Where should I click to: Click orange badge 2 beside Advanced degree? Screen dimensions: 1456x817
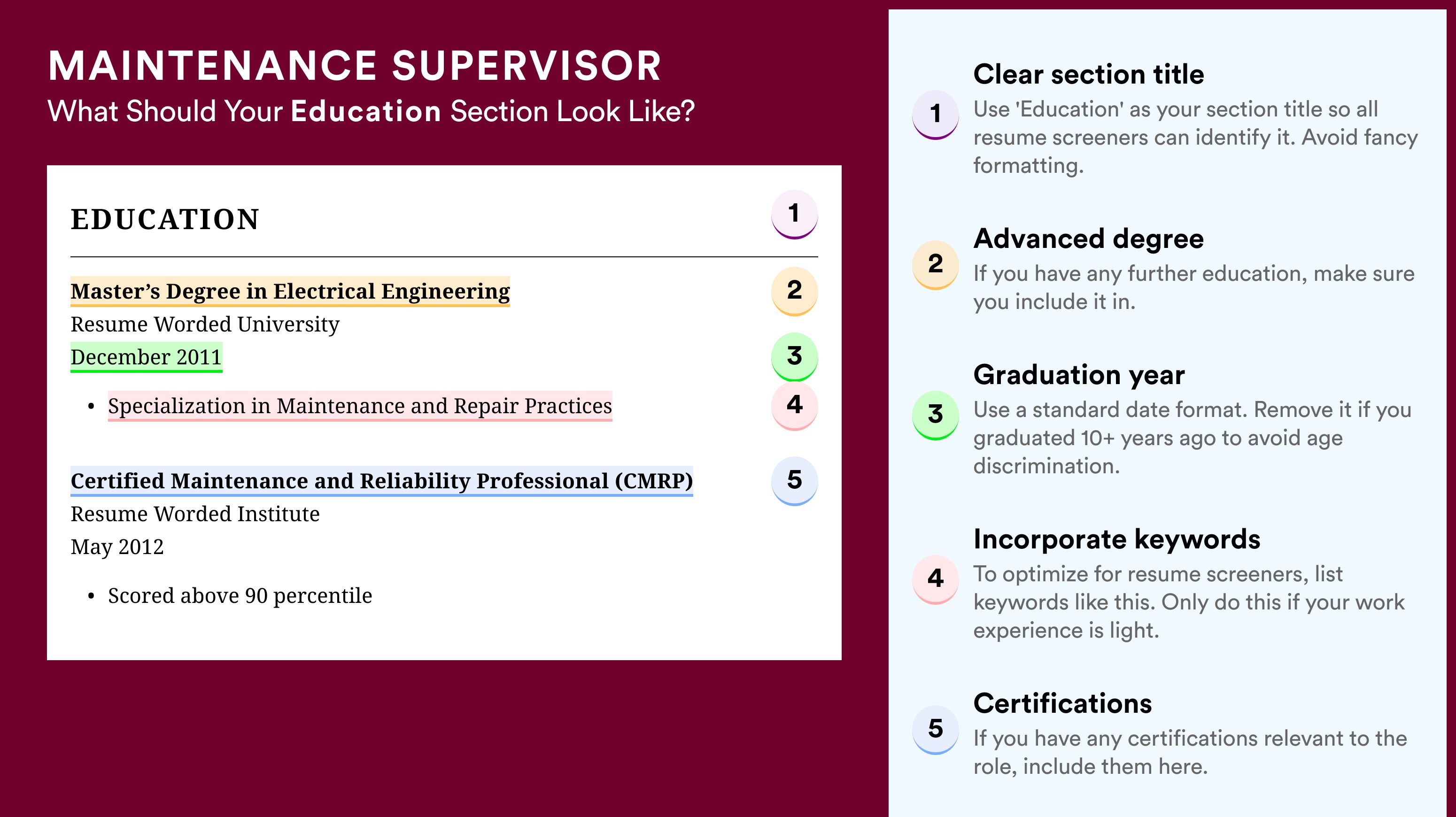(x=936, y=264)
